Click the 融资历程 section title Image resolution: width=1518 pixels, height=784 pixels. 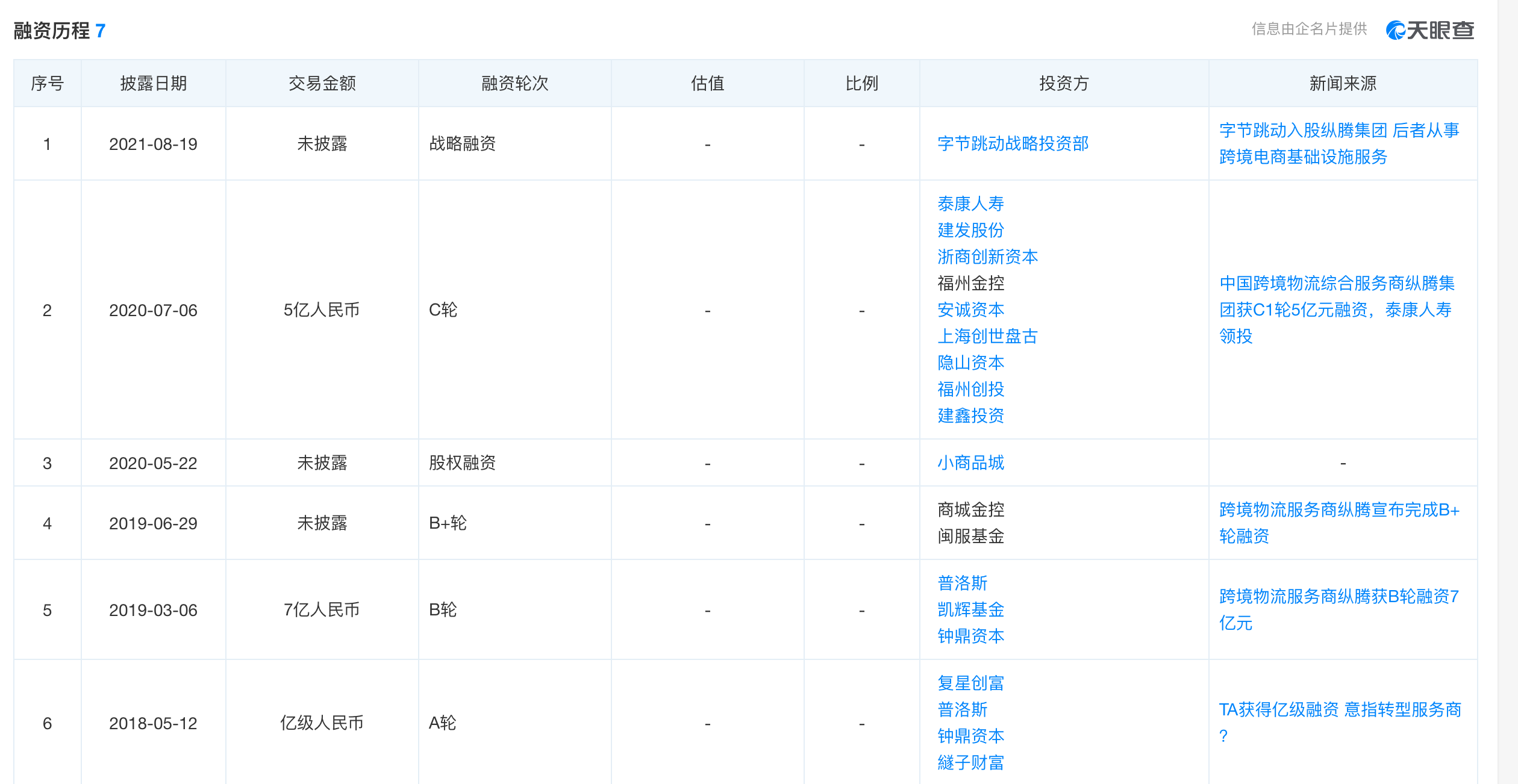(52, 30)
